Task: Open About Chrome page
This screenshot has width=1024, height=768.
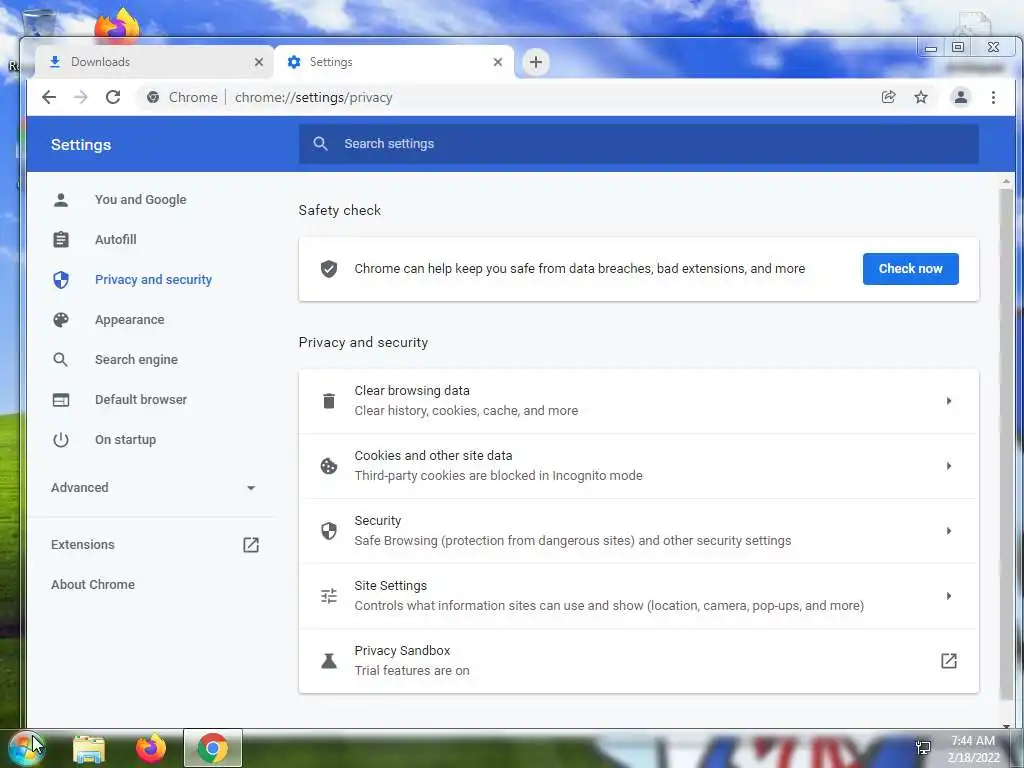Action: [93, 584]
